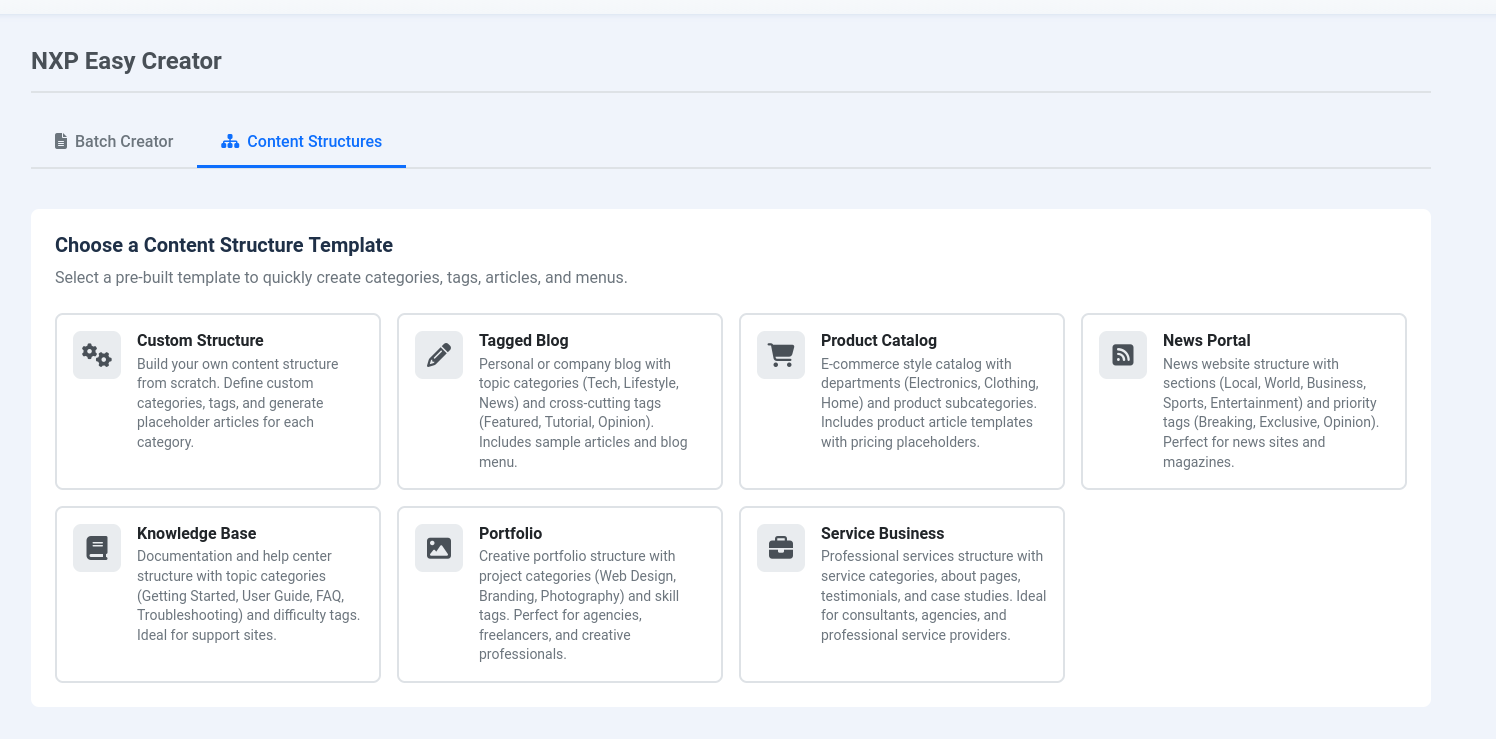Switch to the Batch Creator tab

click(113, 142)
